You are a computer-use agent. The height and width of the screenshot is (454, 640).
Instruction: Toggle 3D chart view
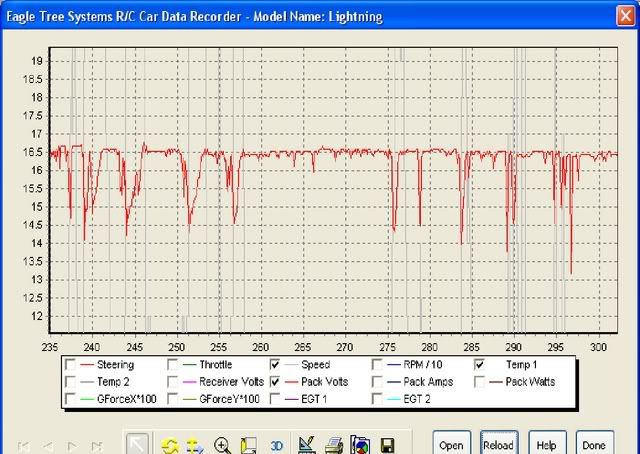tap(278, 446)
